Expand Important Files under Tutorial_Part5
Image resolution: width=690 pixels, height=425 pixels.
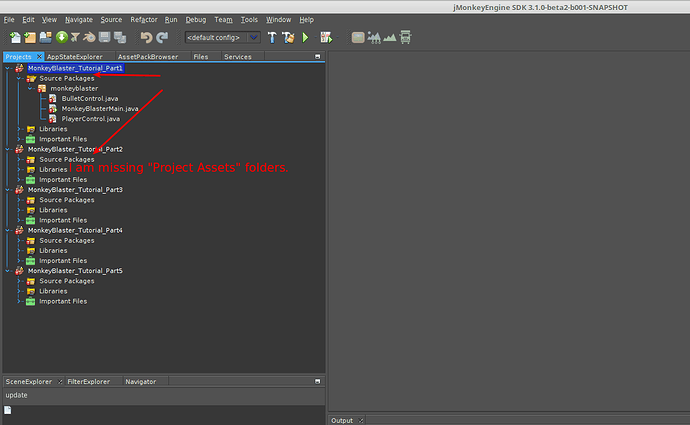tap(19, 301)
